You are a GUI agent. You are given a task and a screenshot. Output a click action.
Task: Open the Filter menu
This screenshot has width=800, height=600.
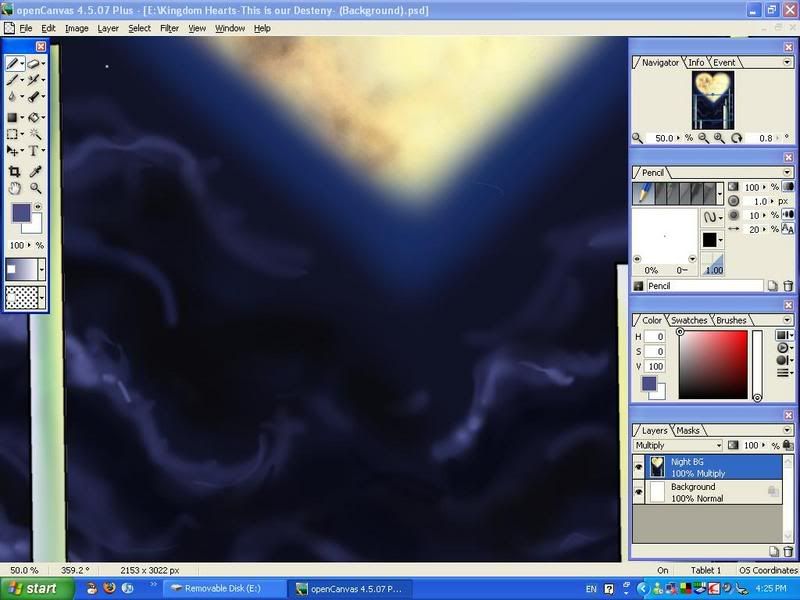169,29
